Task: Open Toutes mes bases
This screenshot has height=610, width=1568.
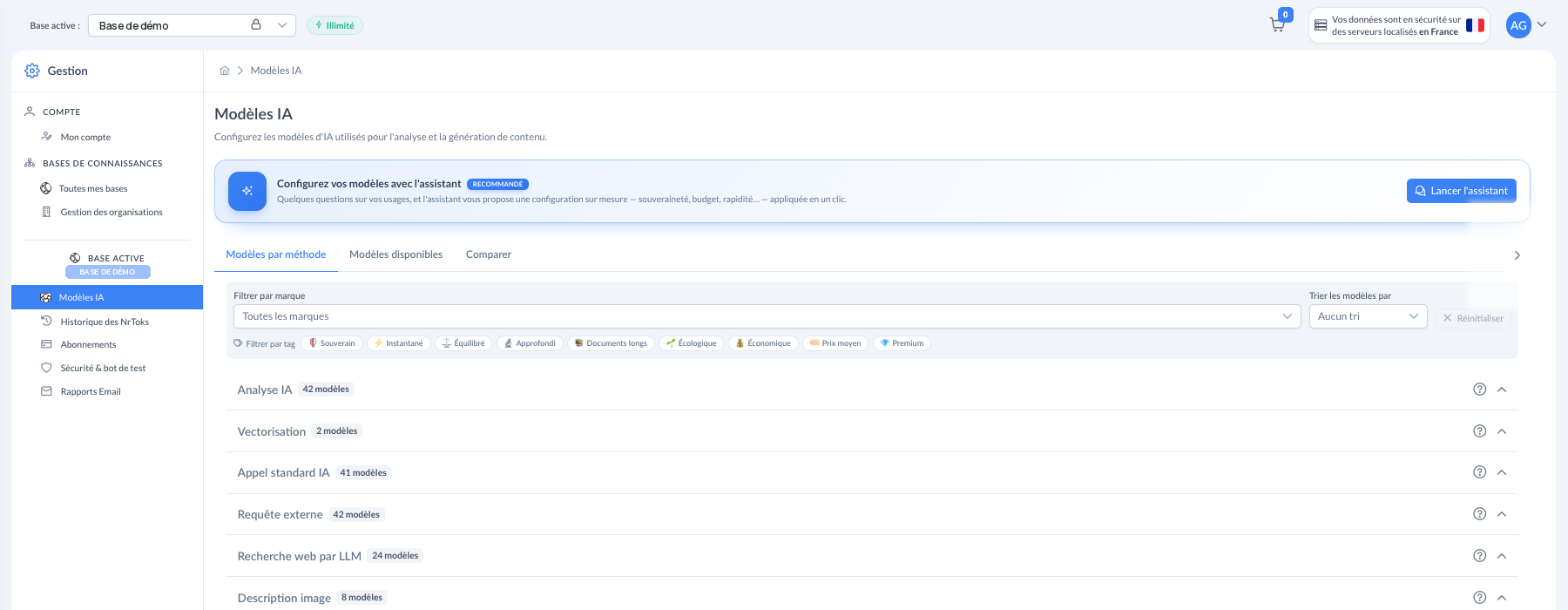Action: click(93, 188)
